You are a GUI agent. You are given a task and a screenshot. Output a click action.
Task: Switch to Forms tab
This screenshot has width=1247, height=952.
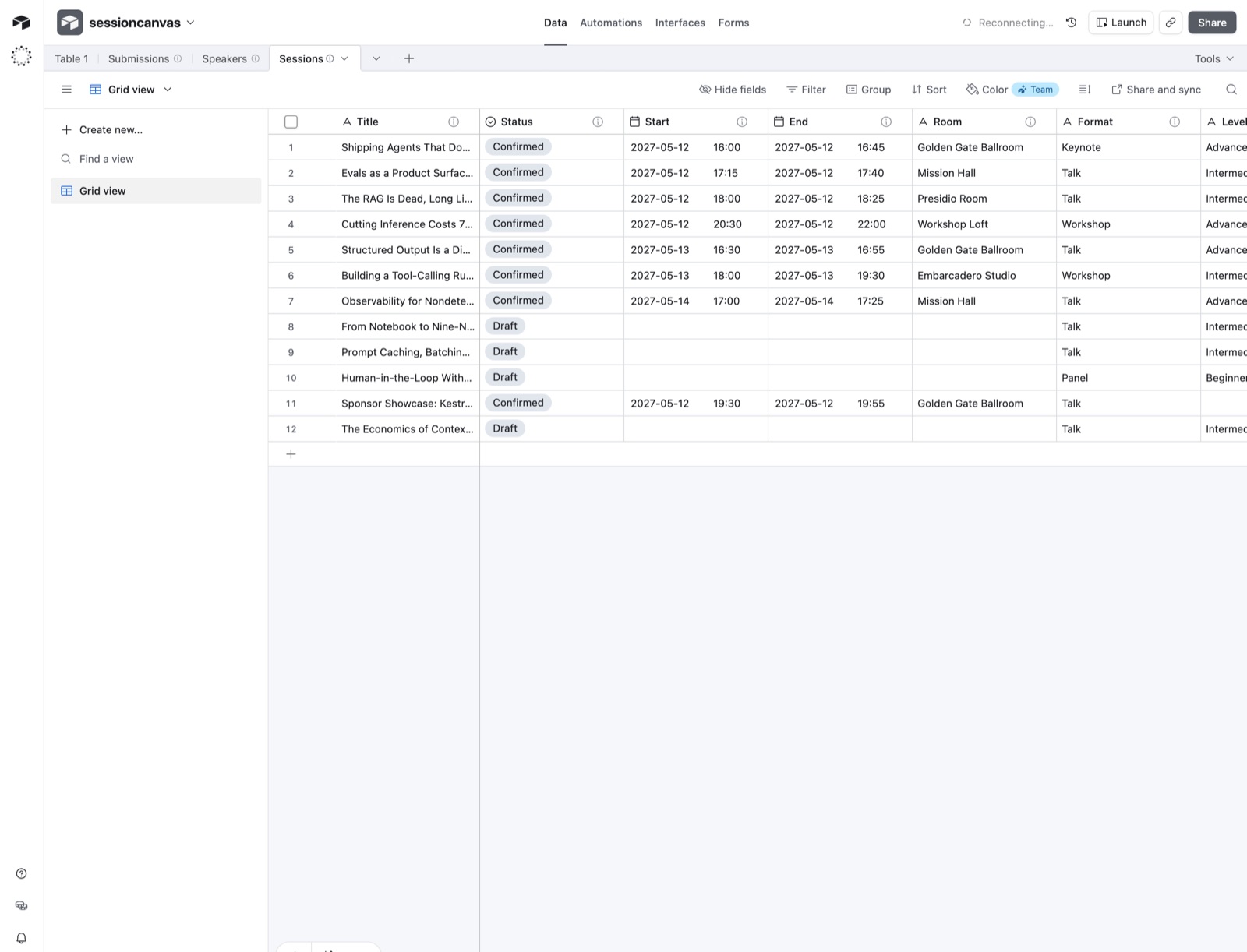(x=733, y=23)
